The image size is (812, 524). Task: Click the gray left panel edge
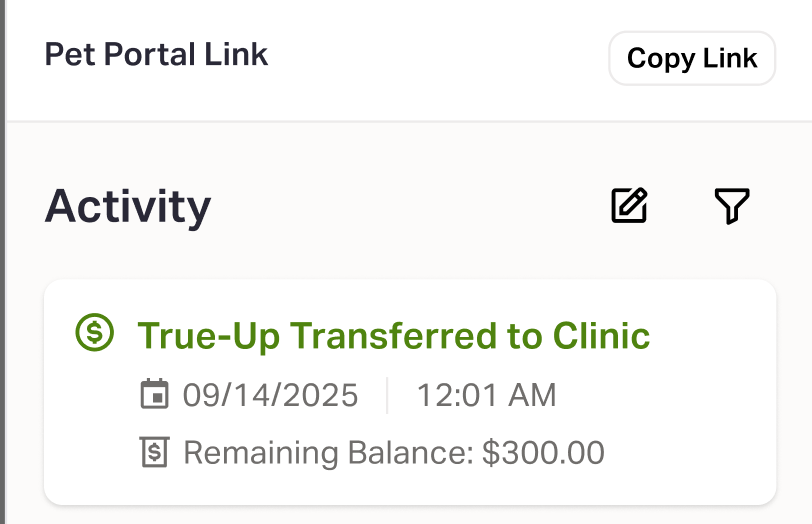3,262
